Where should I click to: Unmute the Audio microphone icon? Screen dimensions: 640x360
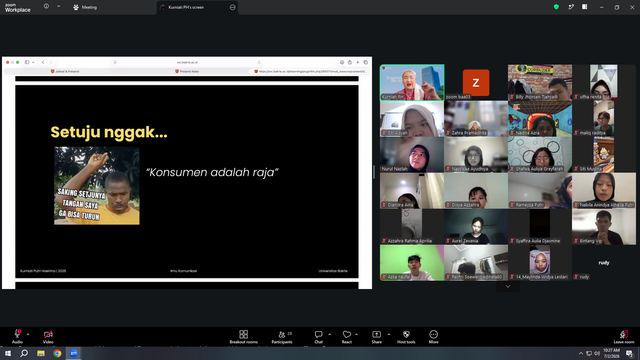(17, 334)
